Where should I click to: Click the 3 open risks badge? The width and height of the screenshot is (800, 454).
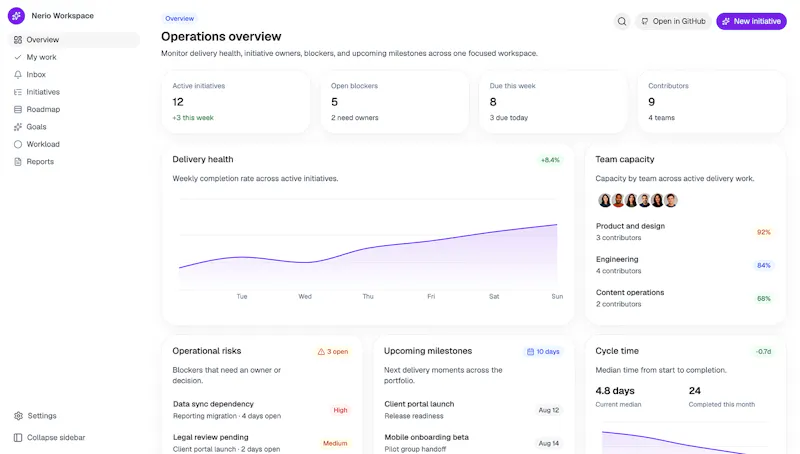pos(333,351)
